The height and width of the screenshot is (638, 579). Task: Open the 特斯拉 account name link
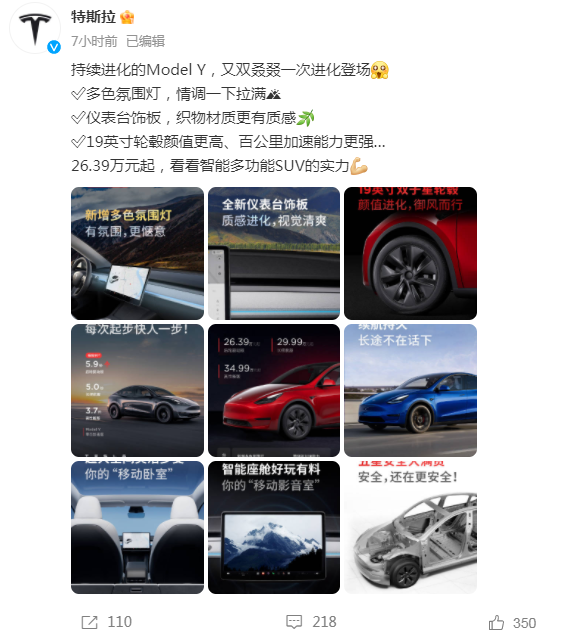click(x=94, y=17)
